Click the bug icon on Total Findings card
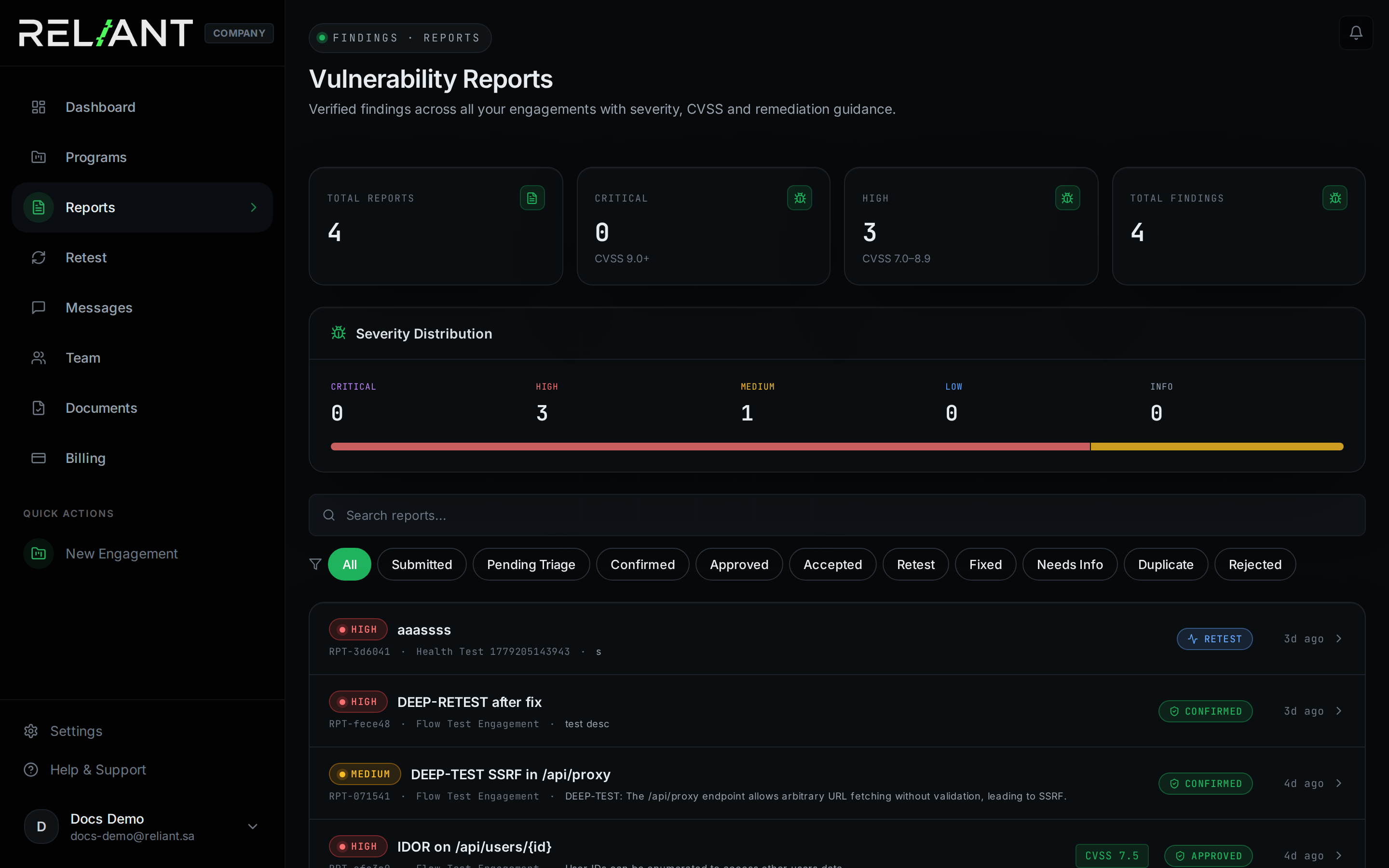Image resolution: width=1389 pixels, height=868 pixels. [1335, 198]
